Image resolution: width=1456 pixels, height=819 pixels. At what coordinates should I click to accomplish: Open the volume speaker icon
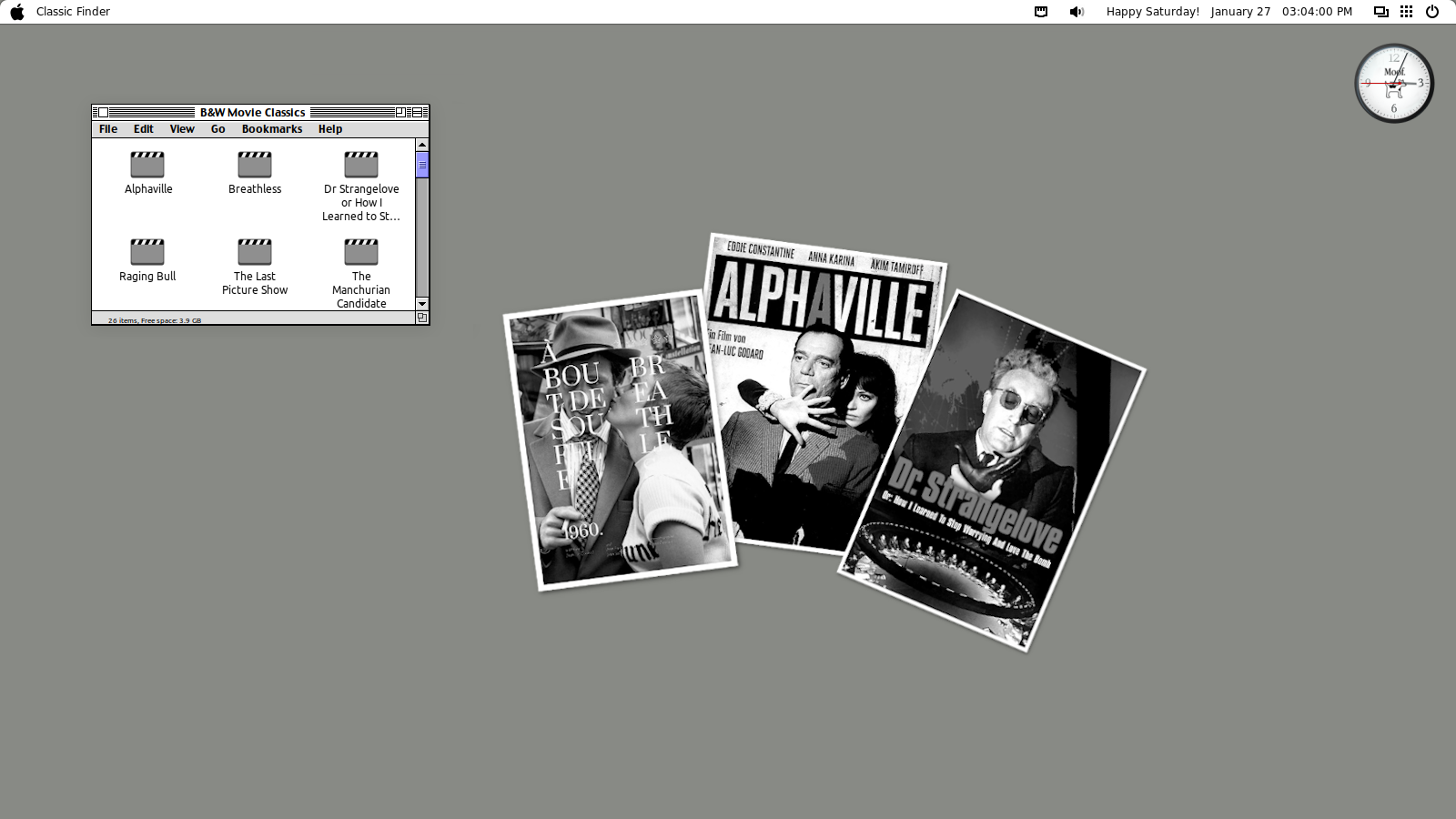(1077, 12)
